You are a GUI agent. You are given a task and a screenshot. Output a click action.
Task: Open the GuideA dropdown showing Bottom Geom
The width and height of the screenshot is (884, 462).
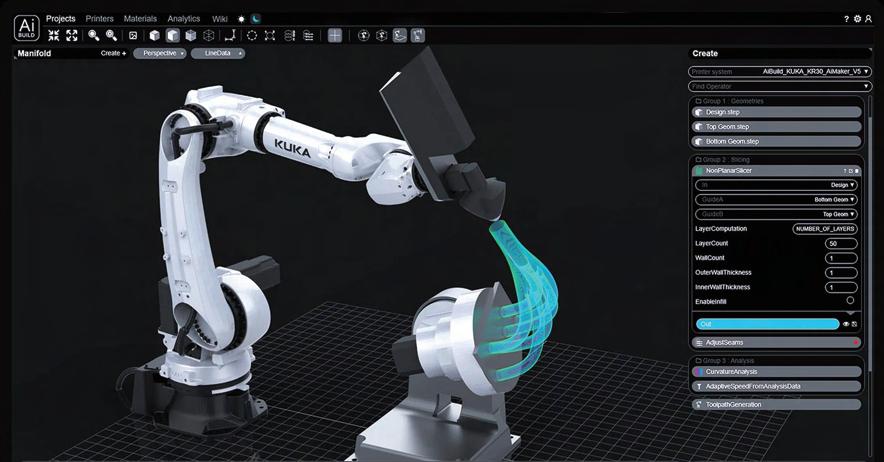(776, 200)
